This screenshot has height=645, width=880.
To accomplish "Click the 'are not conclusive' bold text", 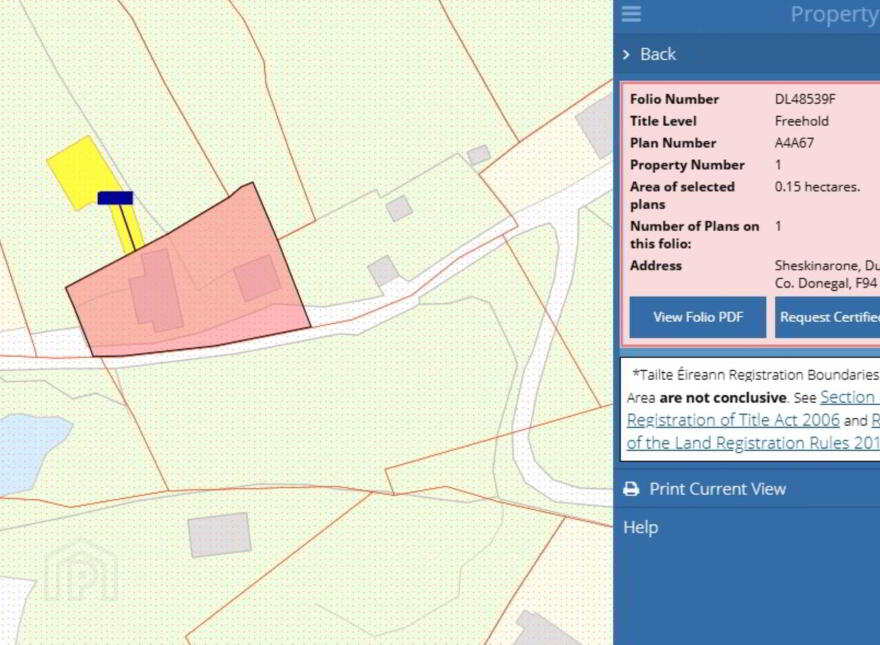I will coord(723,398).
